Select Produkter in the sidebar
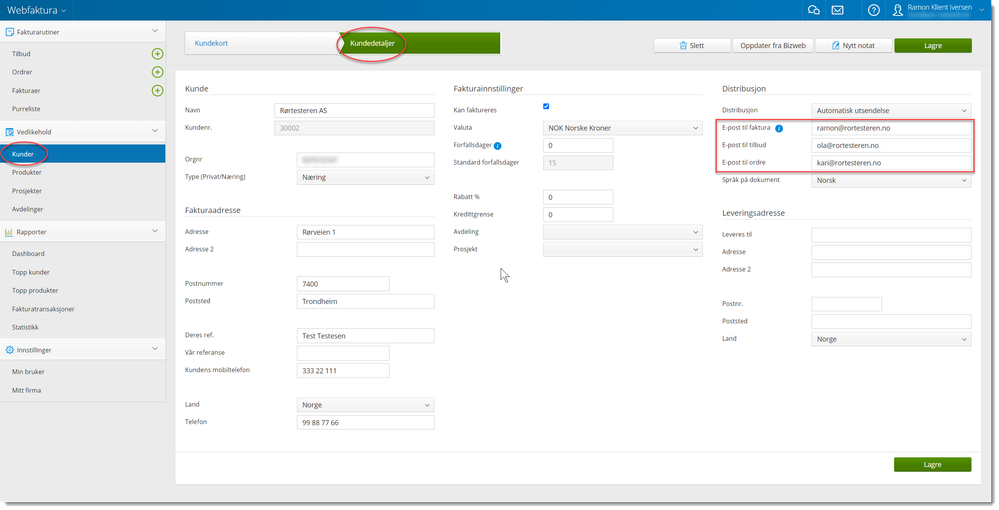Image resolution: width=999 pixels, height=510 pixels. click(27, 172)
